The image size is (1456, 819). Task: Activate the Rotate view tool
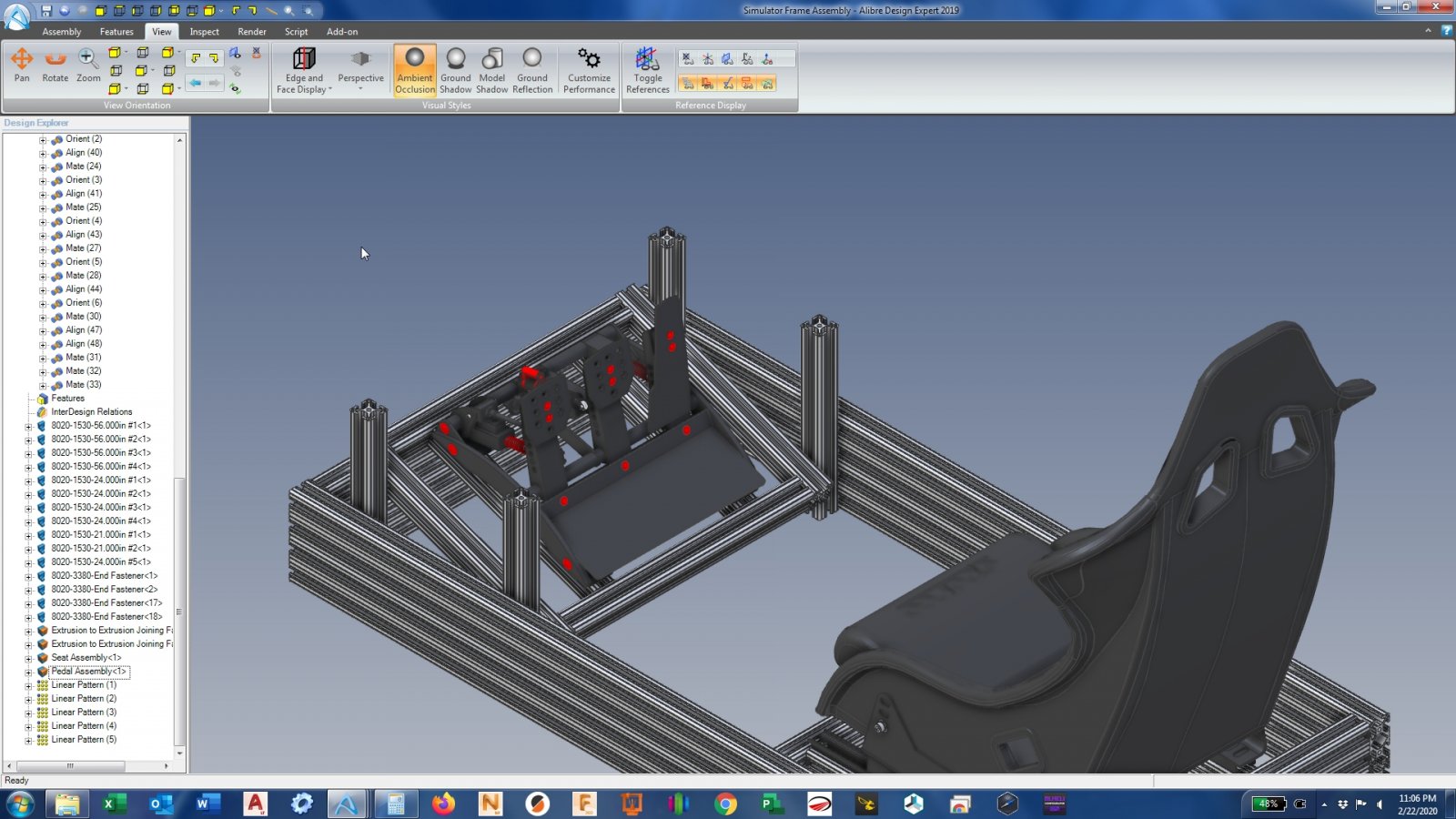(x=56, y=66)
